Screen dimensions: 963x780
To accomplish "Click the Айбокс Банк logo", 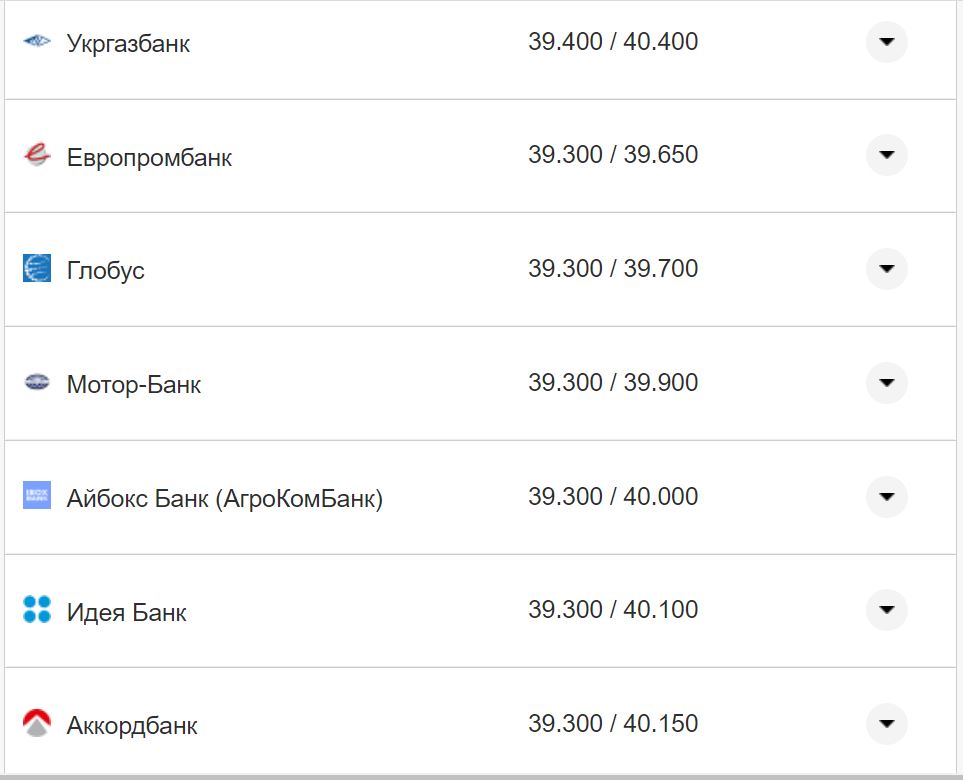I will (x=37, y=496).
